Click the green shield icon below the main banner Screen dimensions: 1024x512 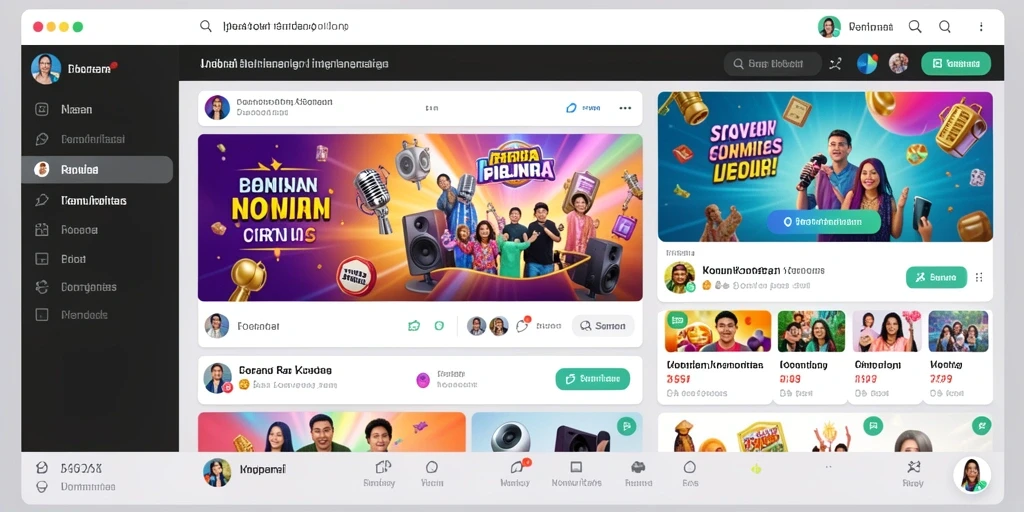pyautogui.click(x=439, y=325)
